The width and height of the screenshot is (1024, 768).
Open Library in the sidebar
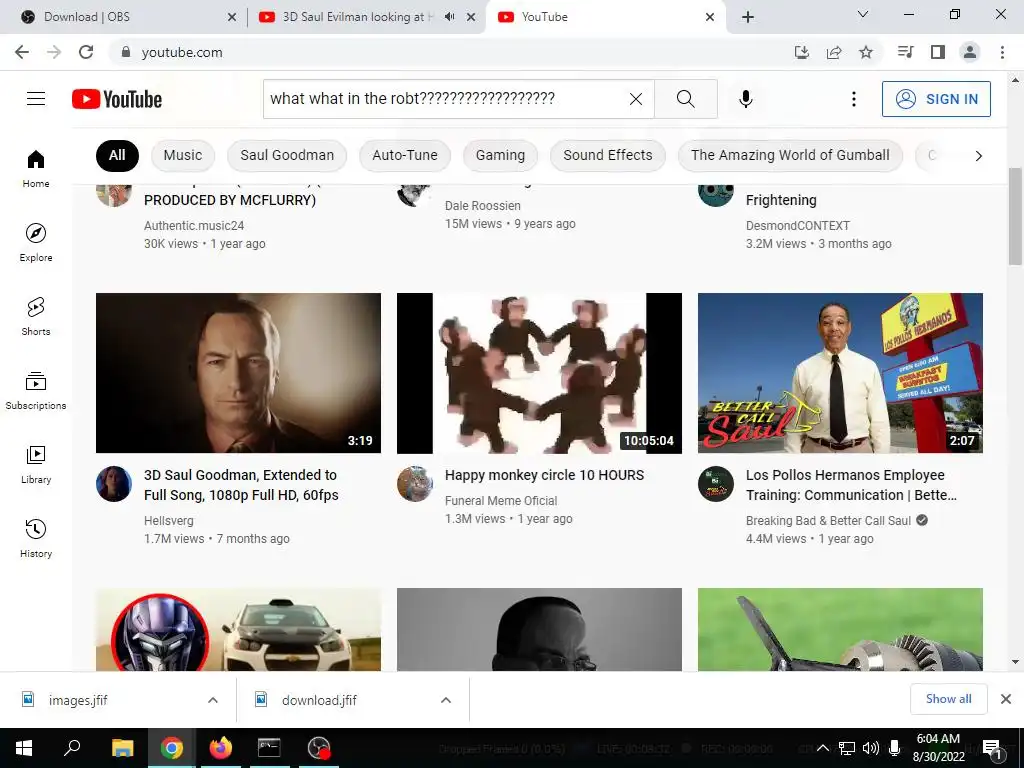tap(36, 464)
